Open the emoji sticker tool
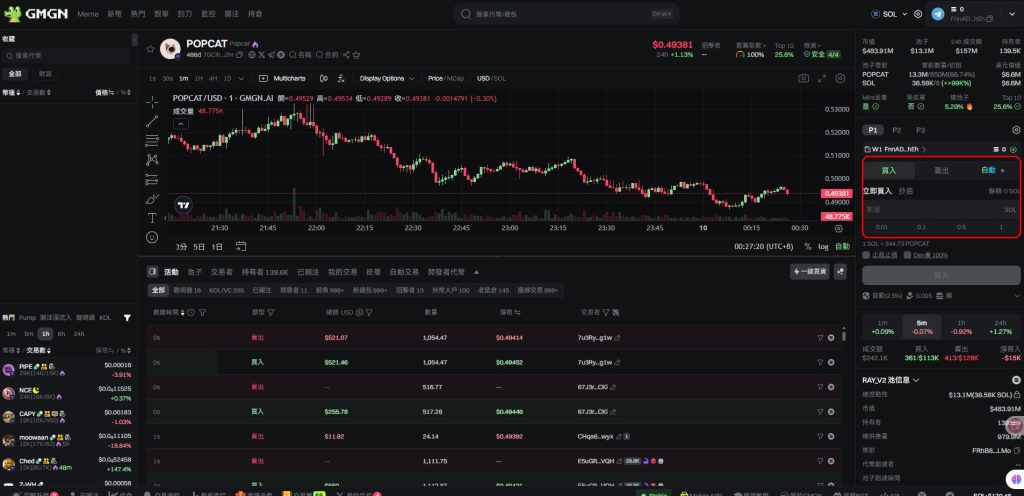Image resolution: width=1024 pixels, height=496 pixels. (x=152, y=237)
